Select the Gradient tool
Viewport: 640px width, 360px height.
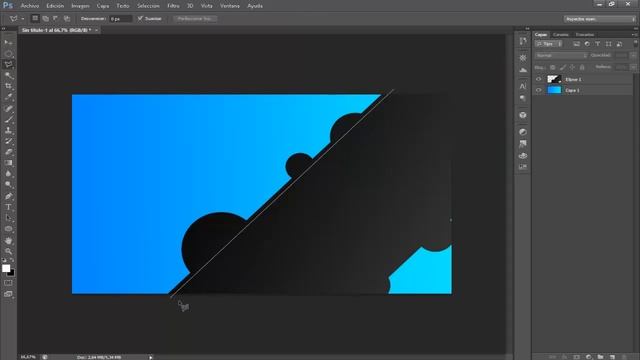[x=8, y=163]
